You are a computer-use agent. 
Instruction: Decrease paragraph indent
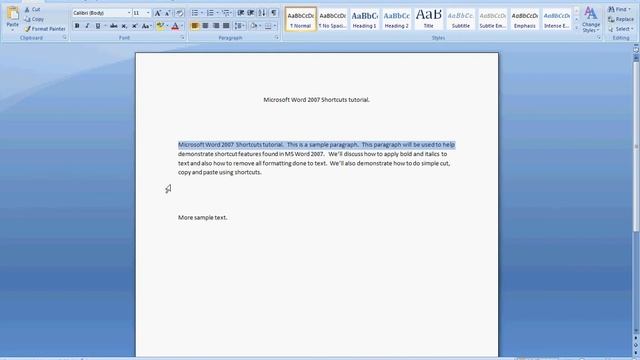(241, 13)
